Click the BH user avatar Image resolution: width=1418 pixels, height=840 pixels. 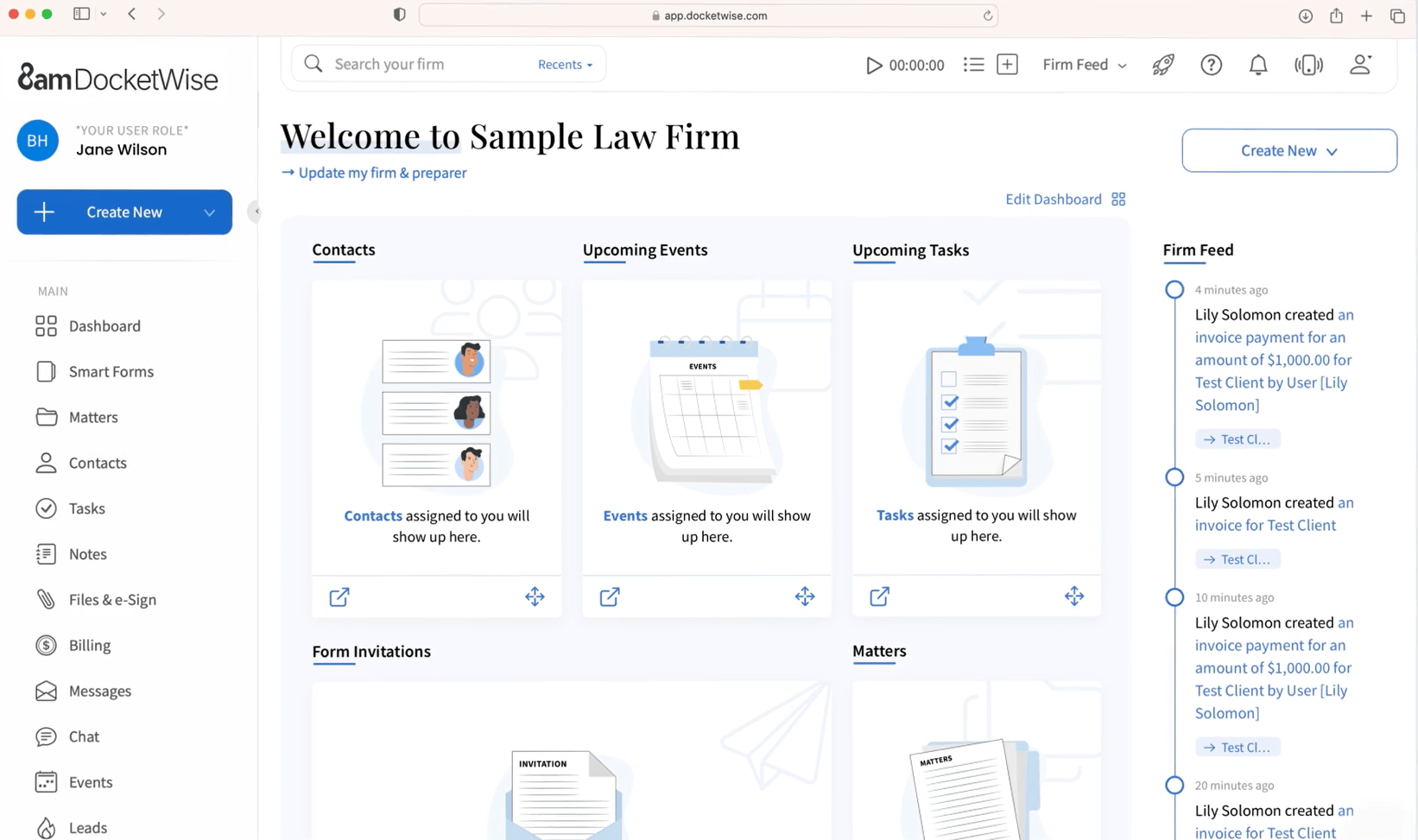pyautogui.click(x=38, y=141)
